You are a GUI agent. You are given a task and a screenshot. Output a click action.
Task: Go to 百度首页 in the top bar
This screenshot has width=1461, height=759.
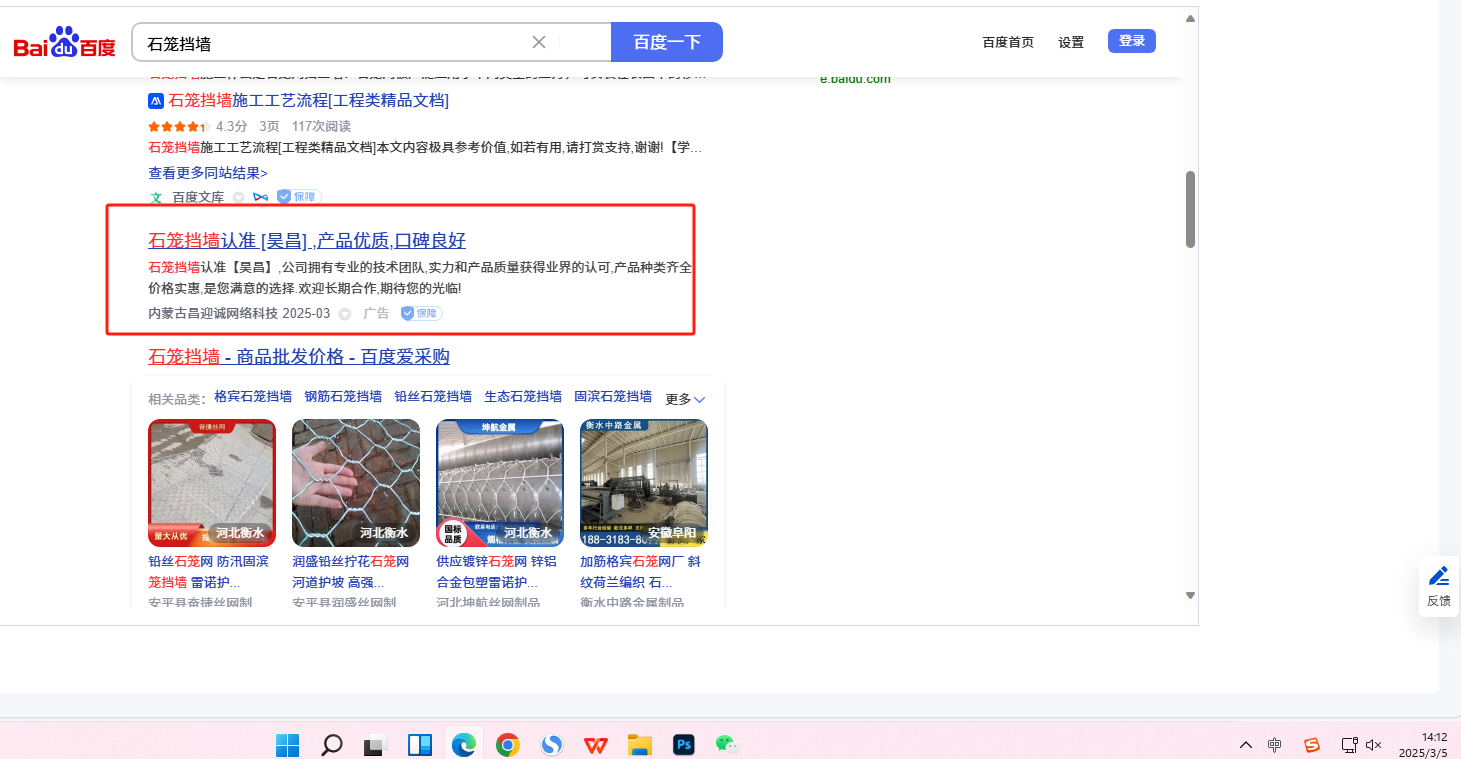click(1007, 42)
